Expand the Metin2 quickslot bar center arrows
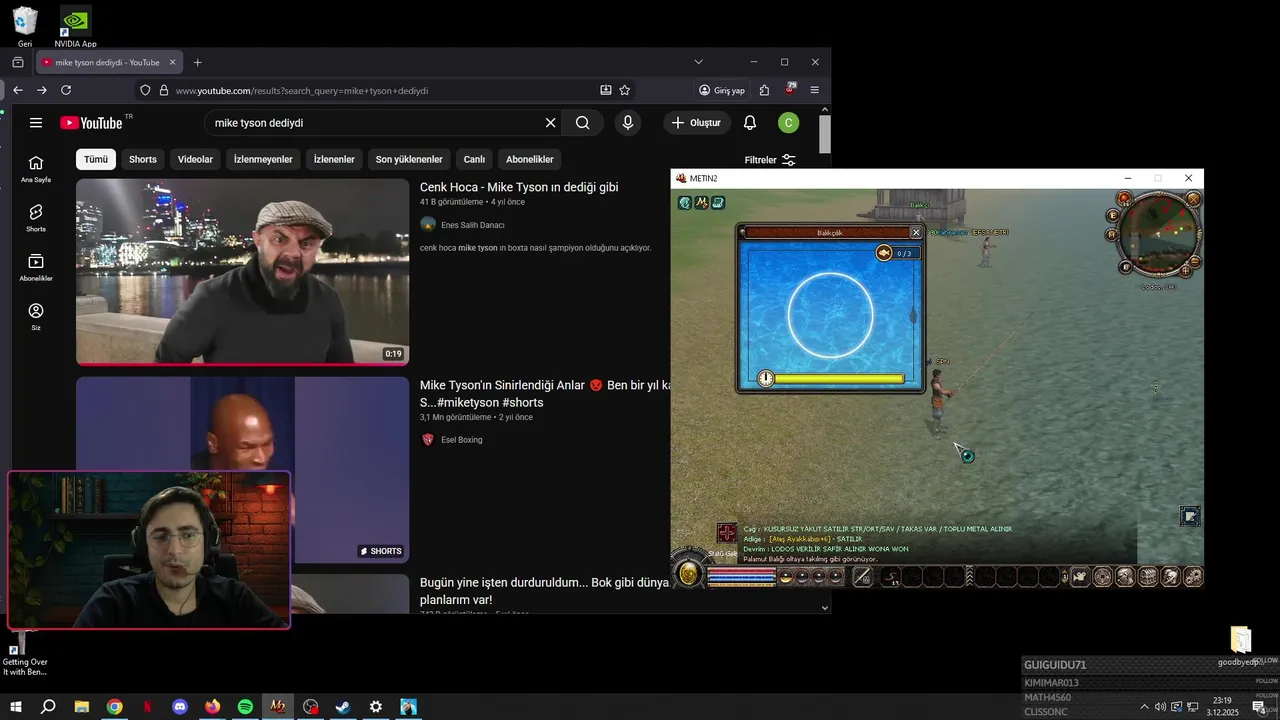 tap(970, 577)
